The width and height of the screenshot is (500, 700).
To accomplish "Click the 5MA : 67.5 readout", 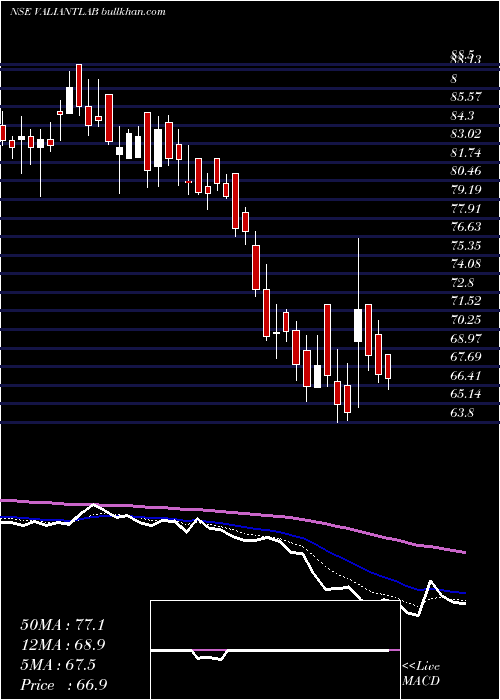I will 58,665.
